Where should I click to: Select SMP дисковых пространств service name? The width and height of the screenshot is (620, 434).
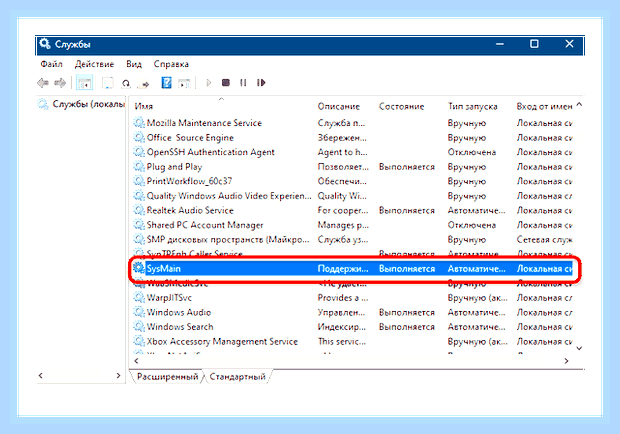click(228, 240)
